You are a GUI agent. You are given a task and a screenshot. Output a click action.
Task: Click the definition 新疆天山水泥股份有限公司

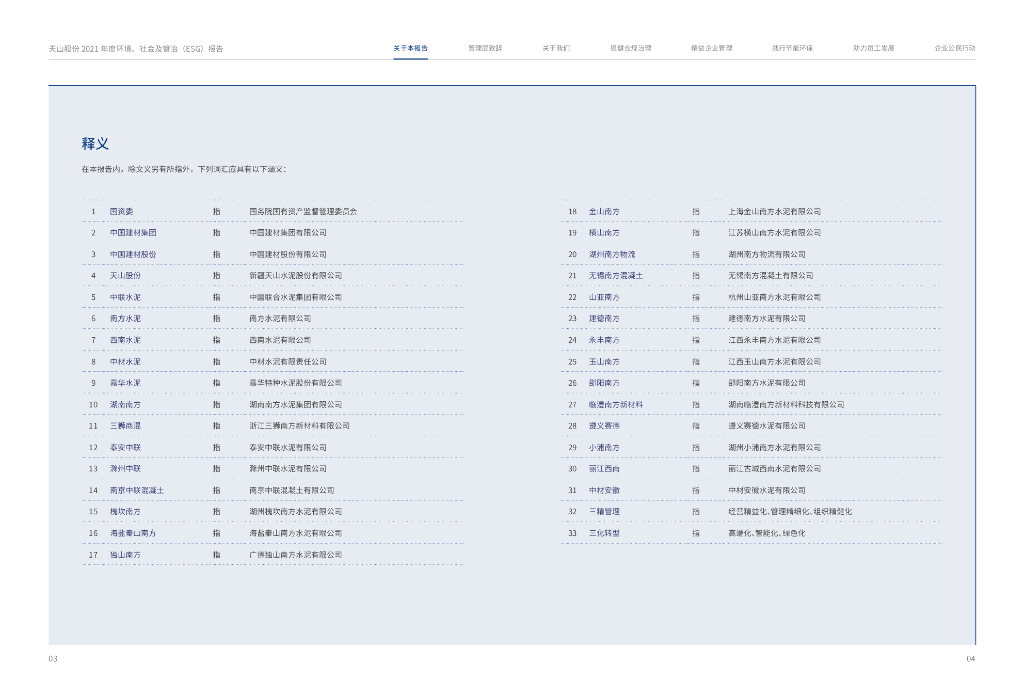tap(295, 275)
